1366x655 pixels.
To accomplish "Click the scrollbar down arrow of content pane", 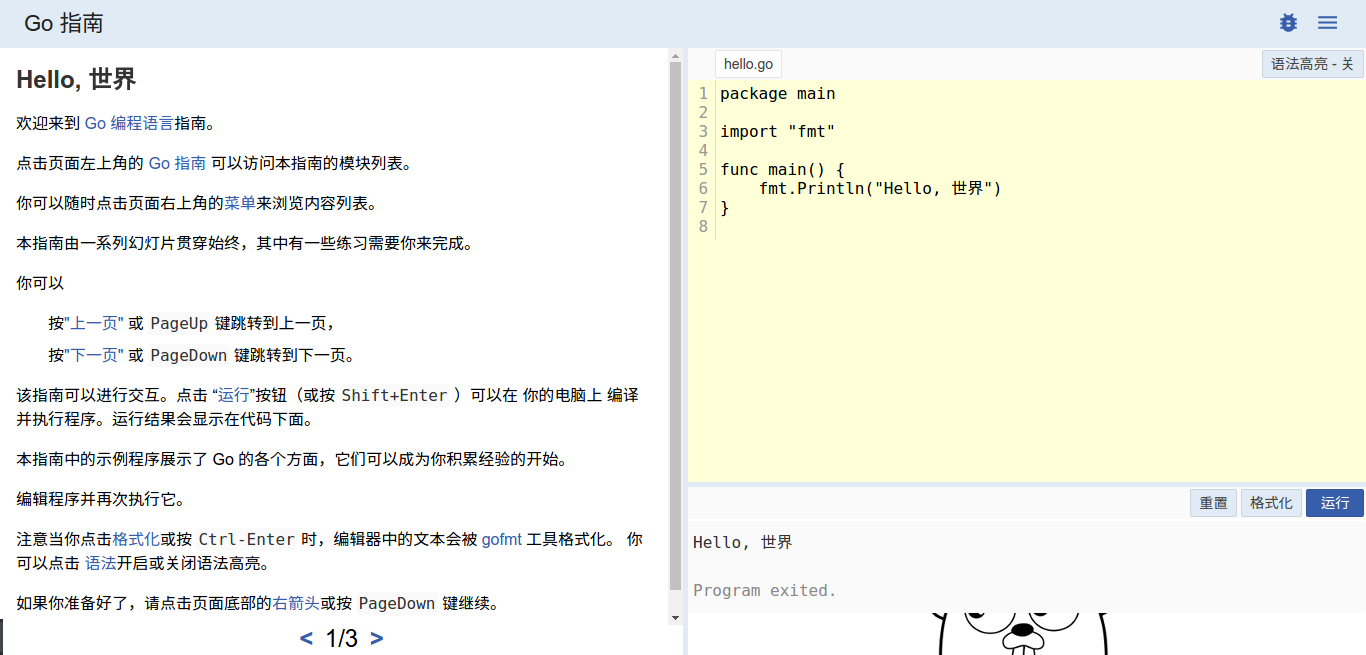I will (x=675, y=618).
